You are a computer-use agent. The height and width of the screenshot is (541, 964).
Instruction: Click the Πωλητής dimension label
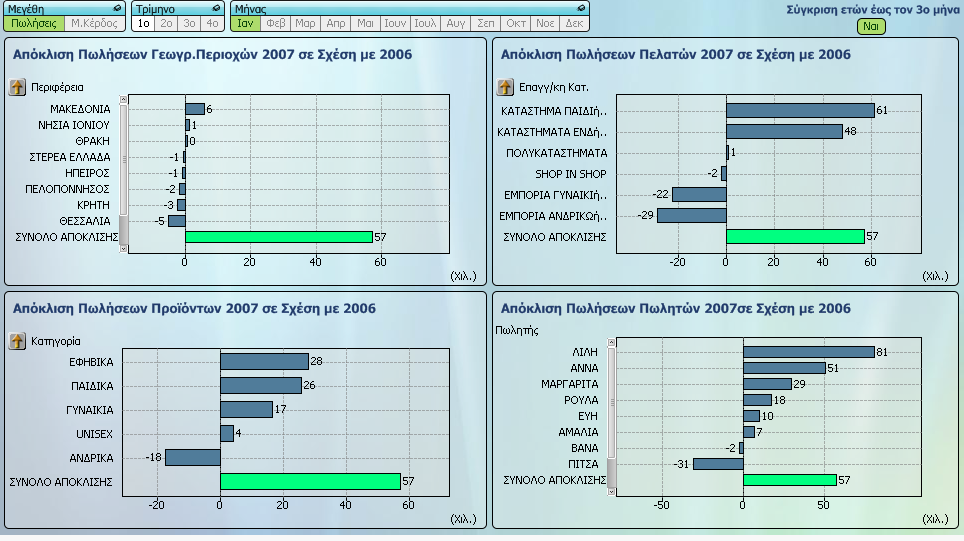(x=516, y=330)
